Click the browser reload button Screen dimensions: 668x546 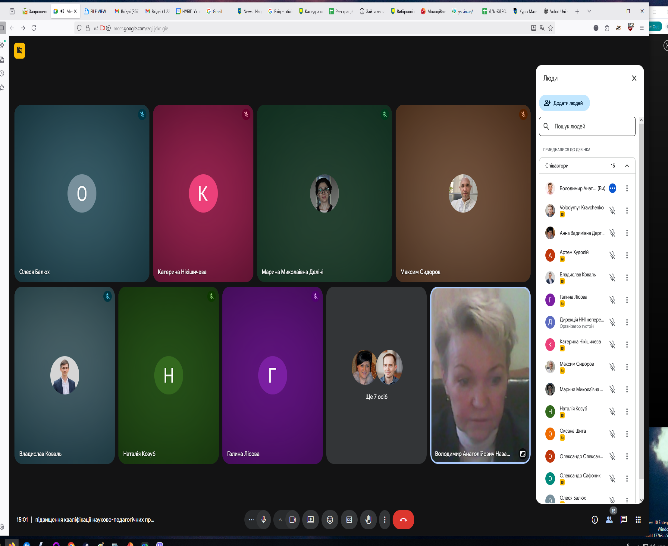(34, 28)
